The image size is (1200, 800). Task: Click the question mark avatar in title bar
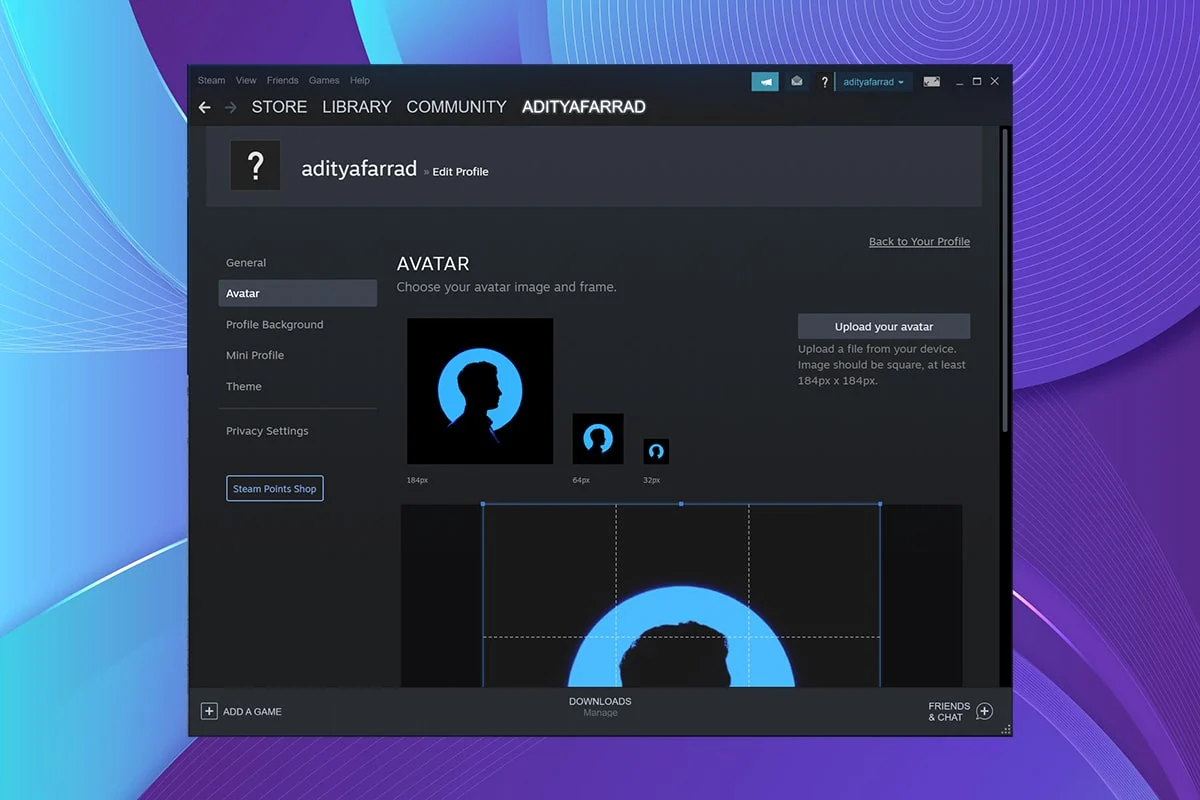click(825, 82)
